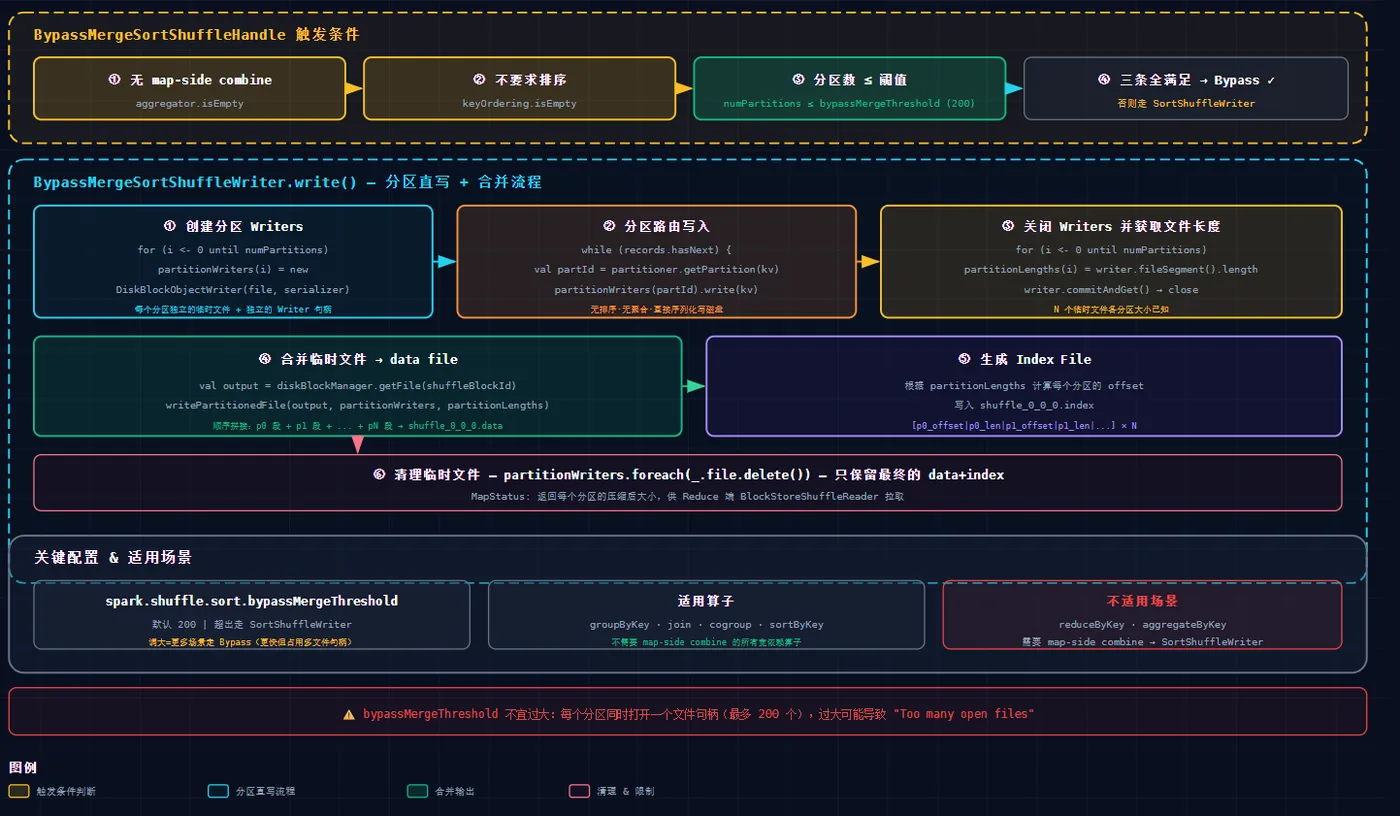Click the '关键配置 & 适用场景' heading

pos(111,557)
